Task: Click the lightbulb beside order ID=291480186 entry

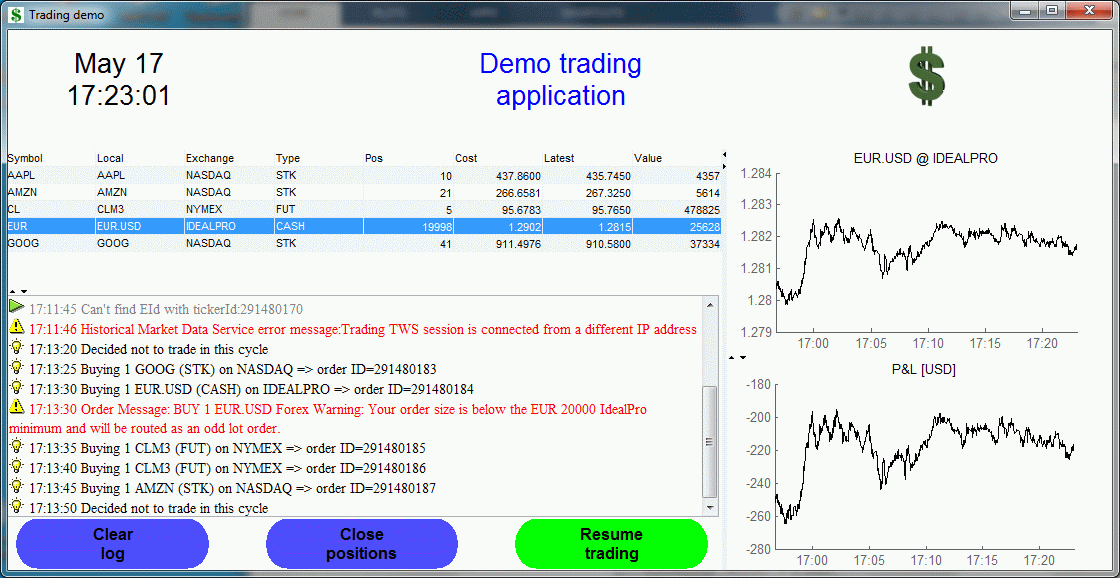Action: pos(17,467)
